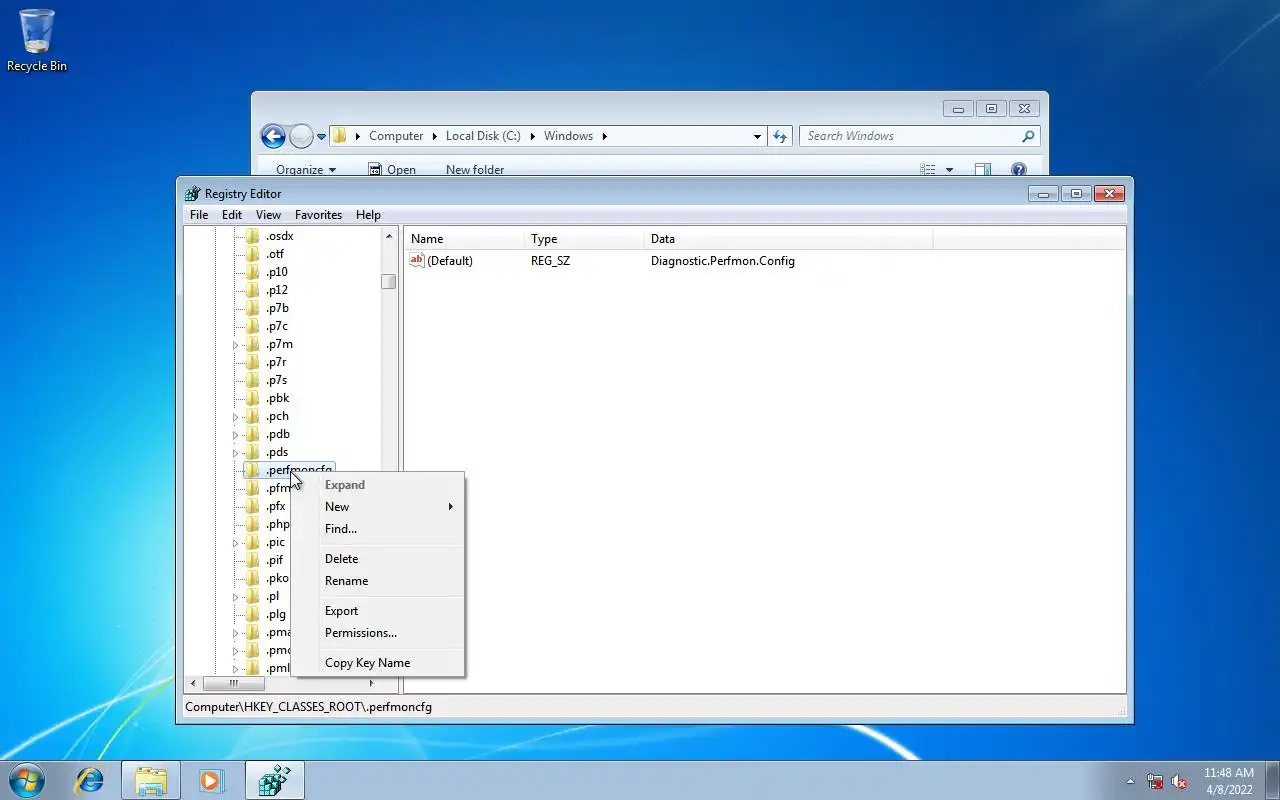
Task: Click the .p7b key folder icon
Action: pyautogui.click(x=253, y=308)
